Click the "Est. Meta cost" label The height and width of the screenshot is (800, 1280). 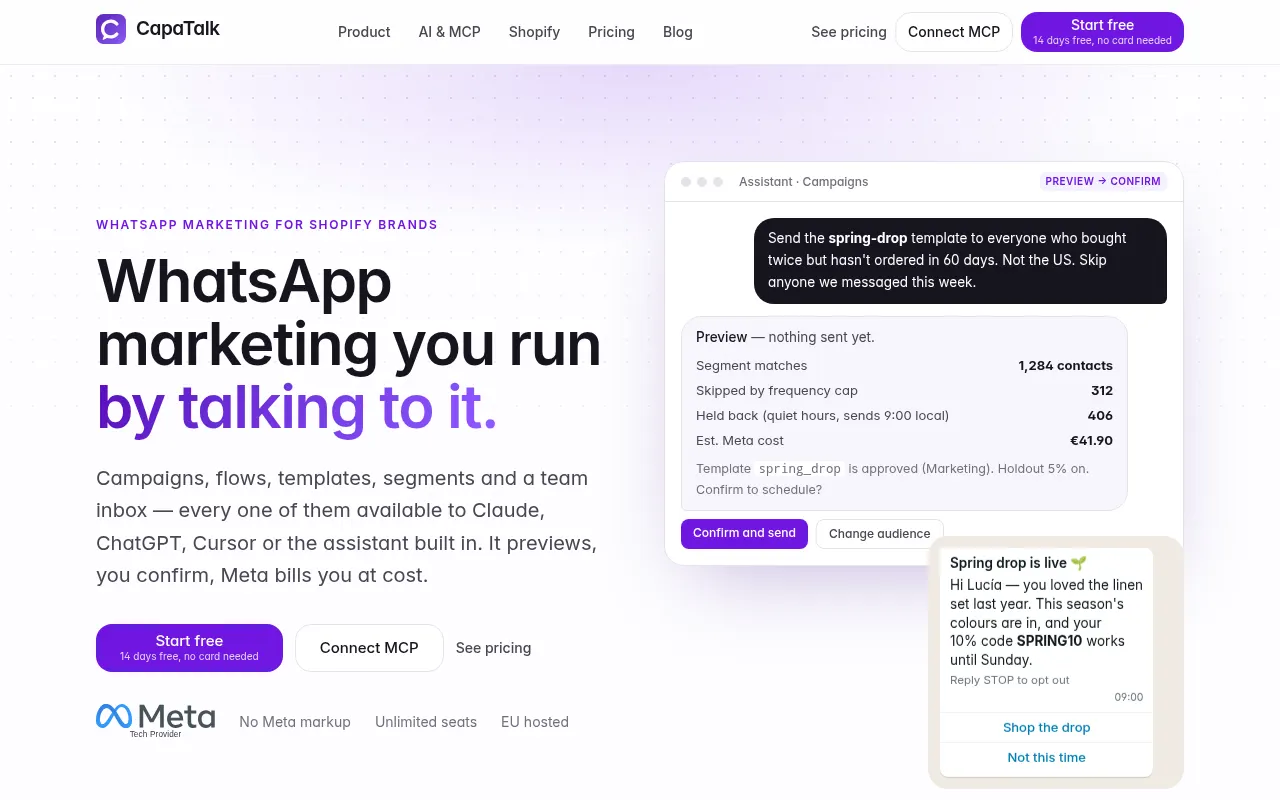click(x=740, y=441)
